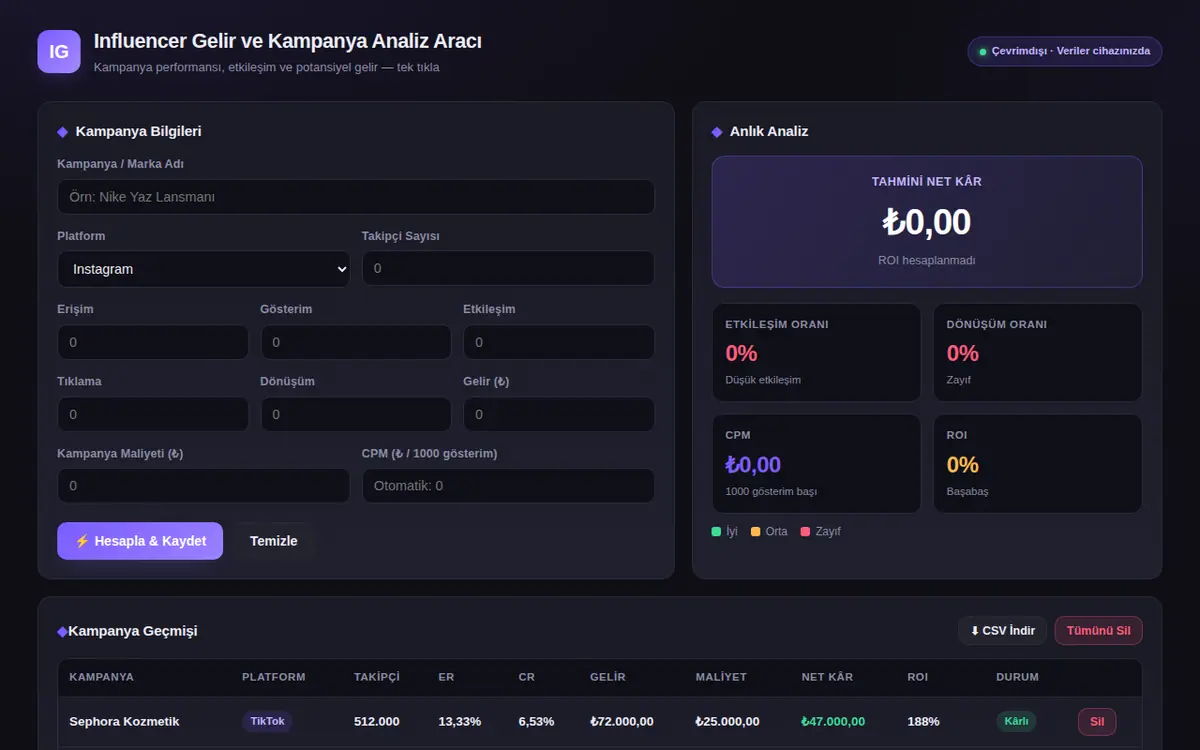Focus the Kampanya Maliyeti input

coord(204,486)
